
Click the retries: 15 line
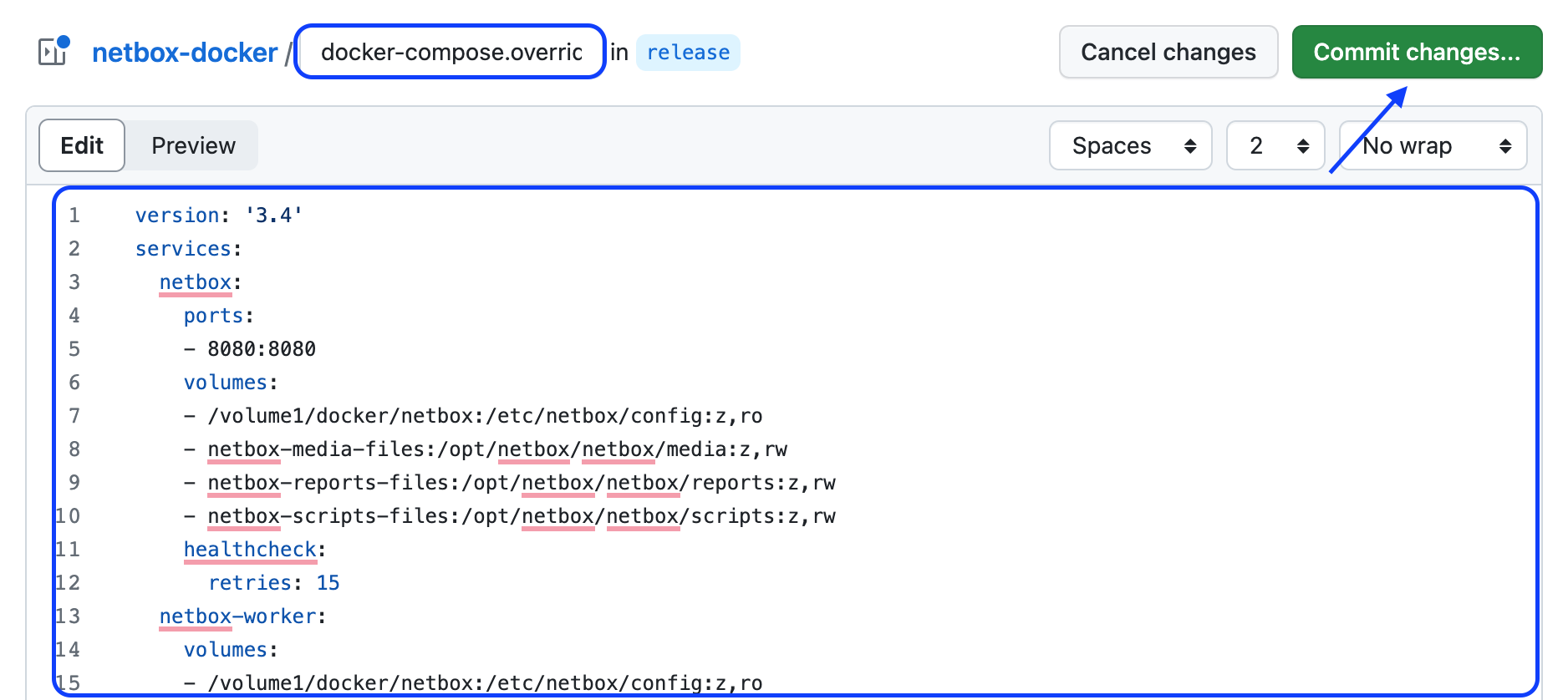pos(274,583)
